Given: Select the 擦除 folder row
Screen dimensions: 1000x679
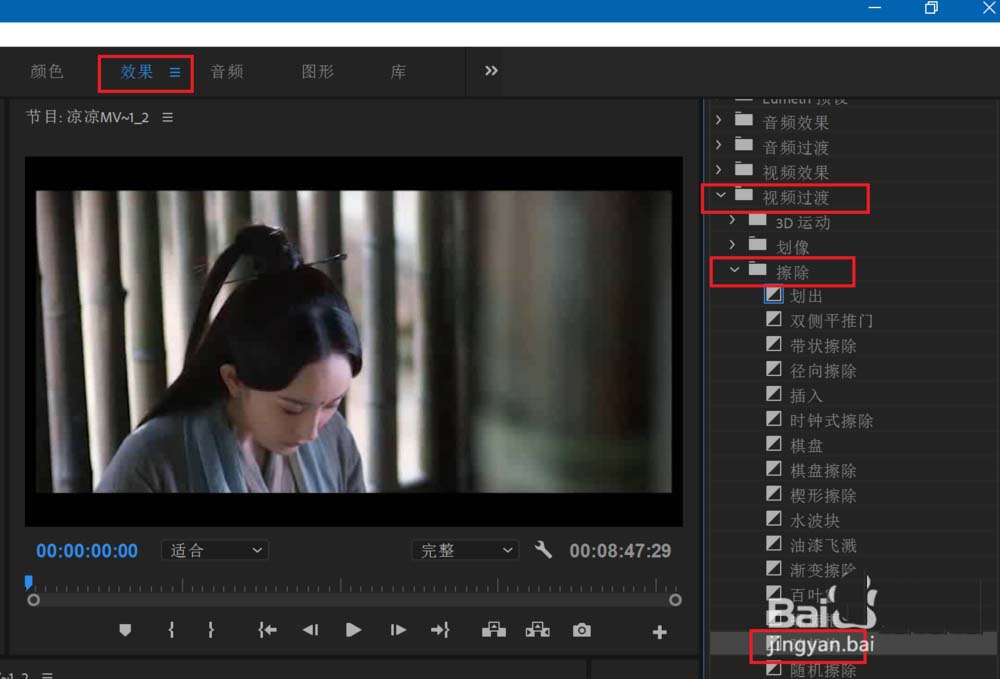Looking at the screenshot, I should 855,272.
